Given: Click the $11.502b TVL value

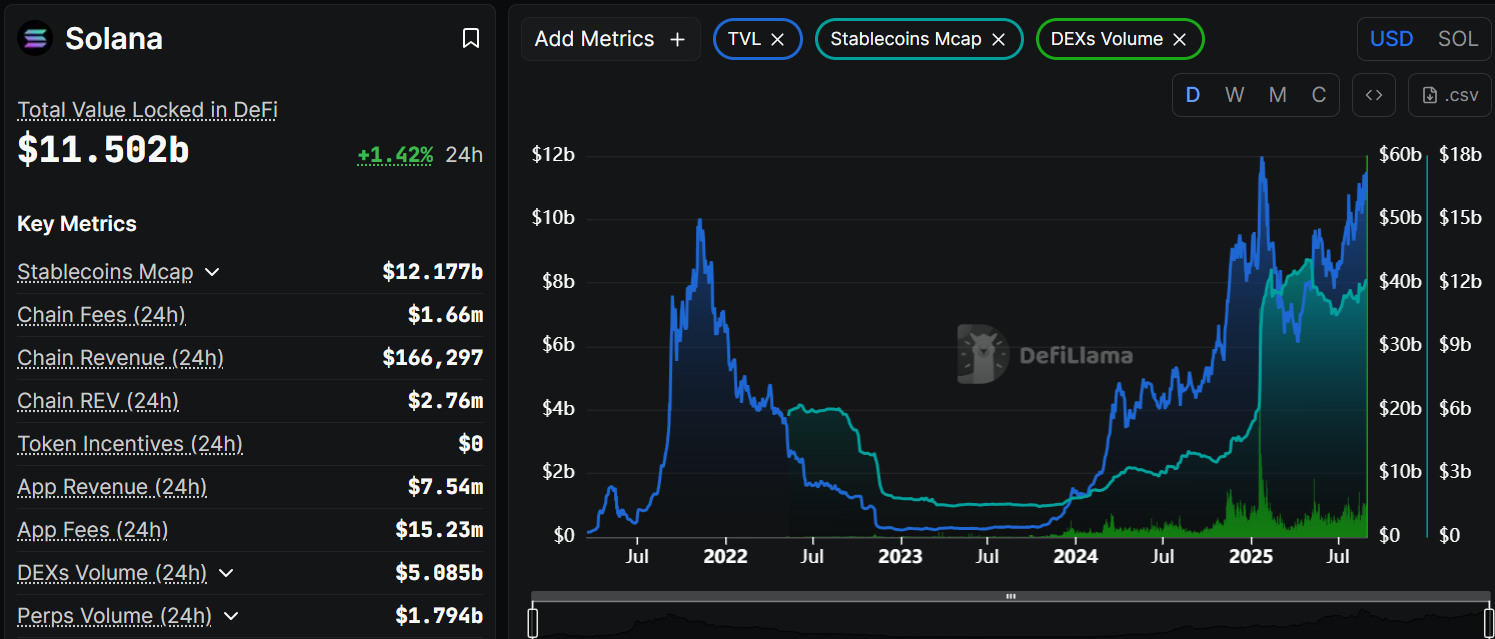Looking at the screenshot, I should 103,150.
